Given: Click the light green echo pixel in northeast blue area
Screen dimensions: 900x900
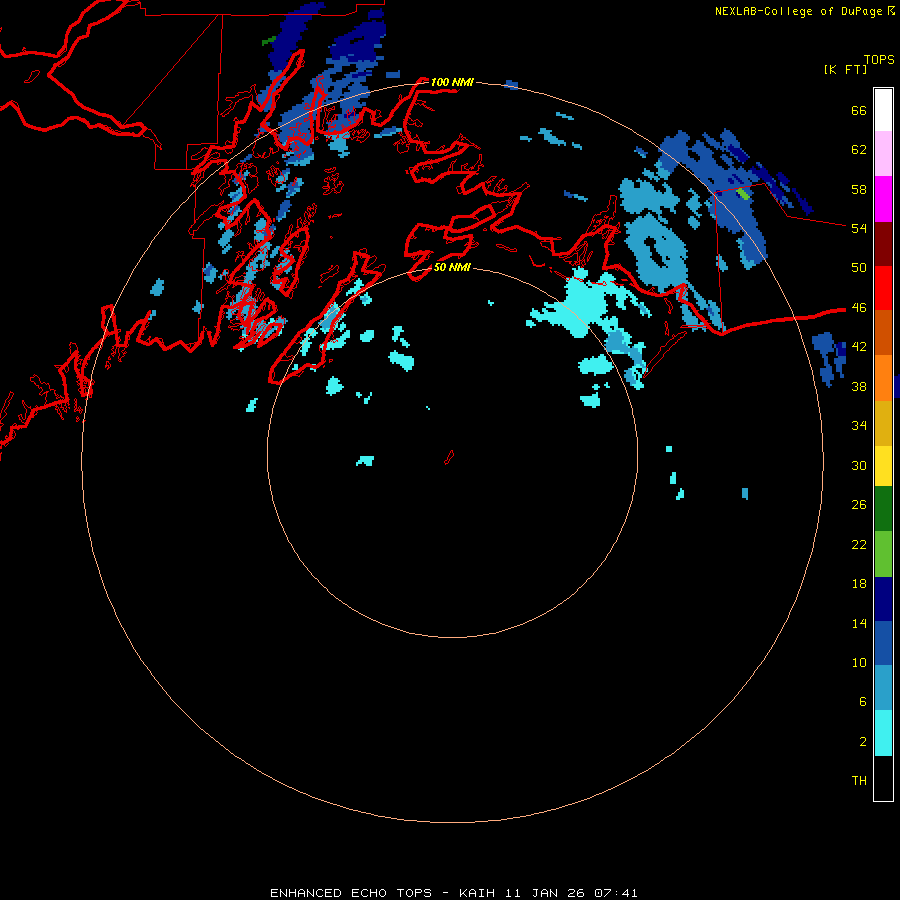Looking at the screenshot, I should click(743, 193).
